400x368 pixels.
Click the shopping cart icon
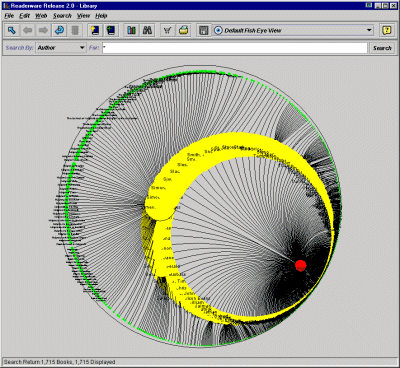[167, 30]
